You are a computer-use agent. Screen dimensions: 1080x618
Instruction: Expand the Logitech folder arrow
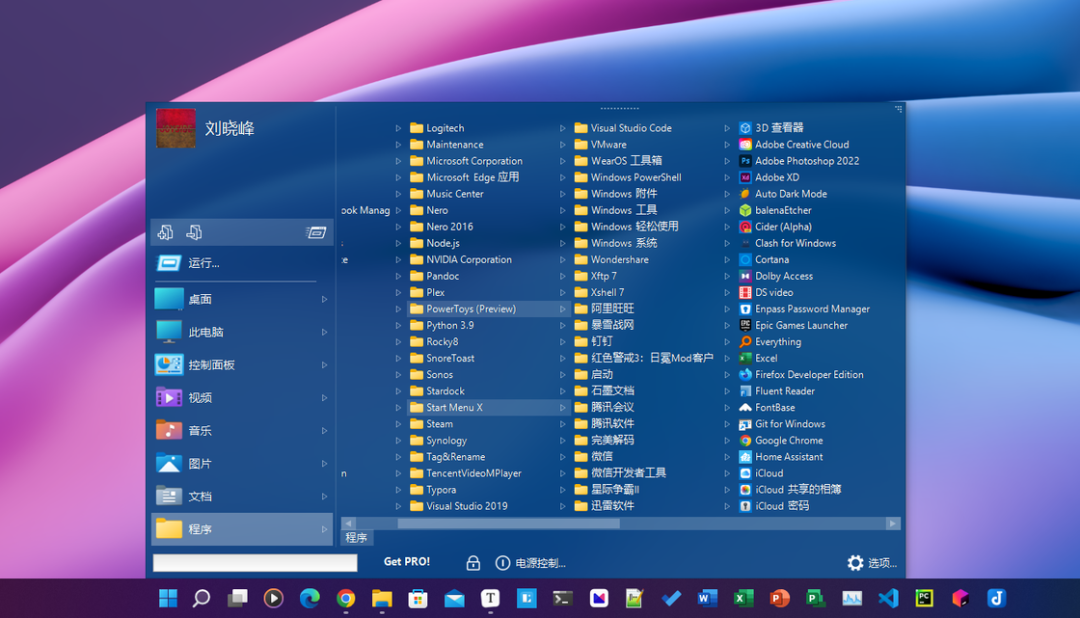[398, 128]
